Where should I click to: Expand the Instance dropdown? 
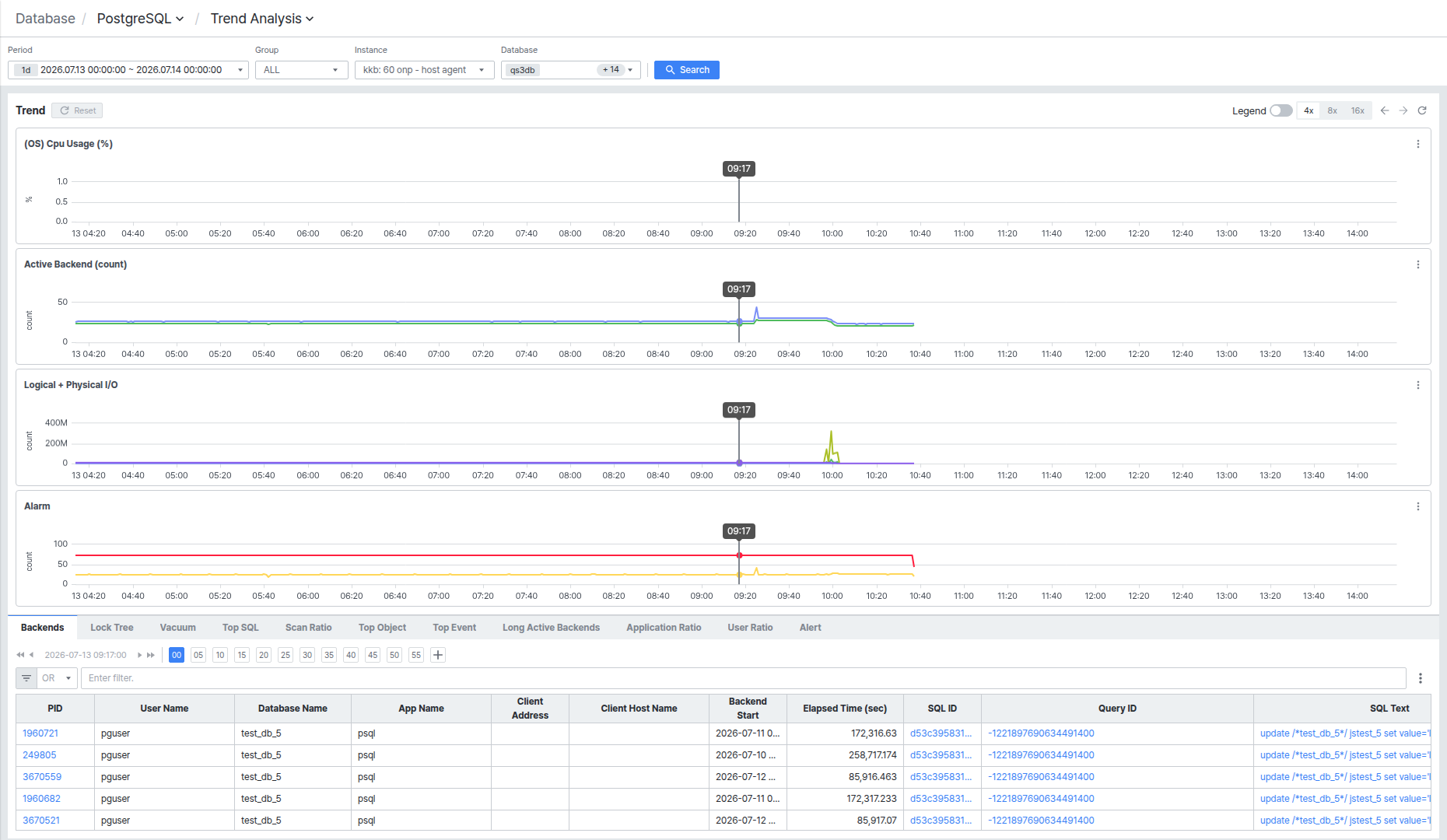(425, 70)
